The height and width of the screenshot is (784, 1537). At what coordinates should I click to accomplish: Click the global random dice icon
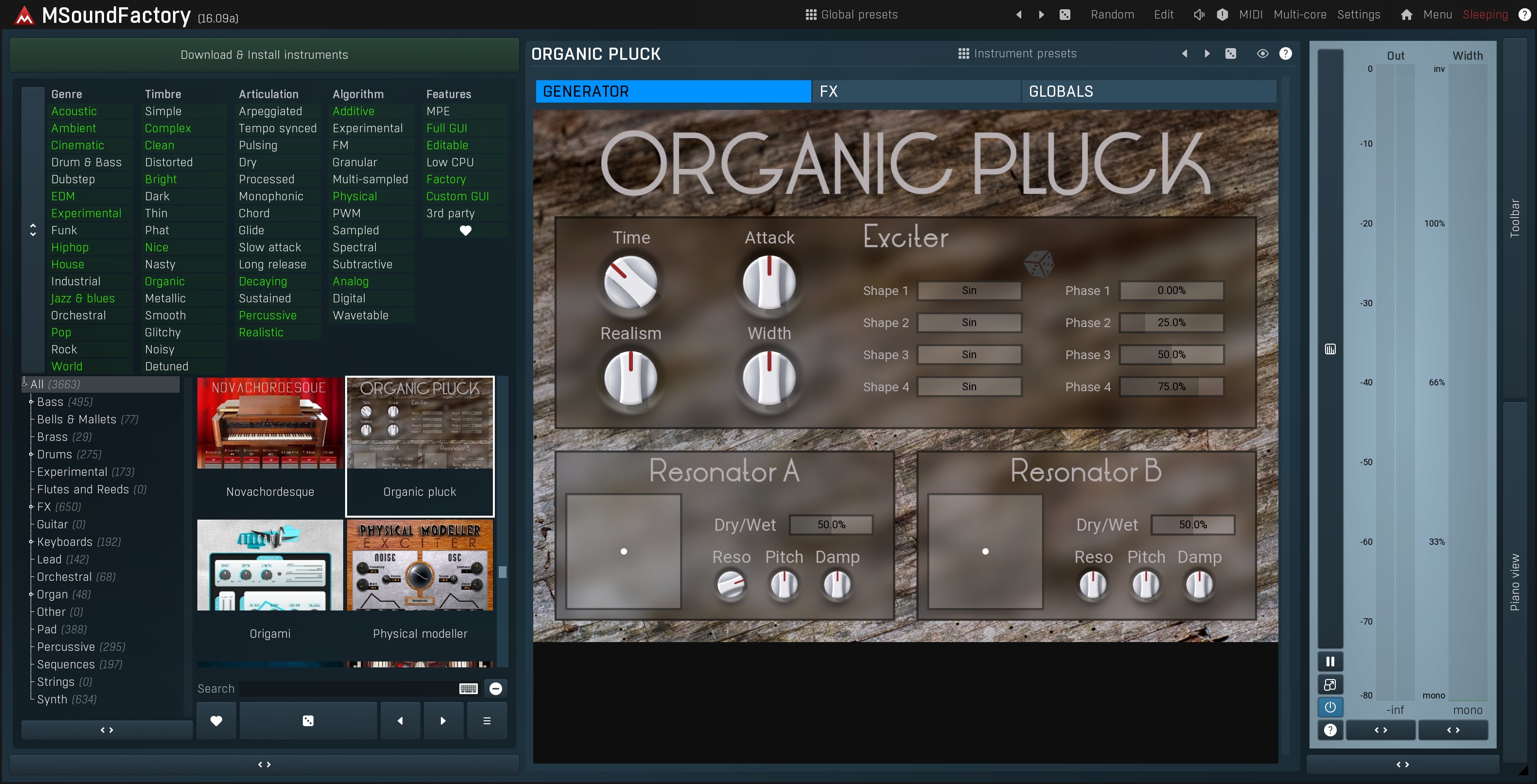(x=1065, y=14)
